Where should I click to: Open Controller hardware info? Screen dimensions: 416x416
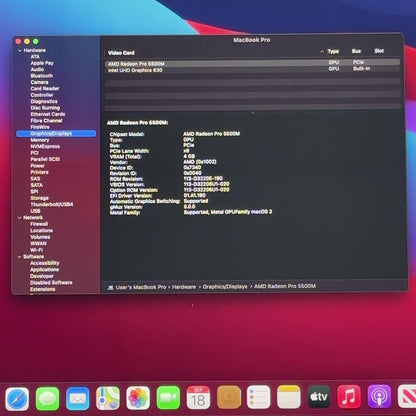[x=42, y=95]
